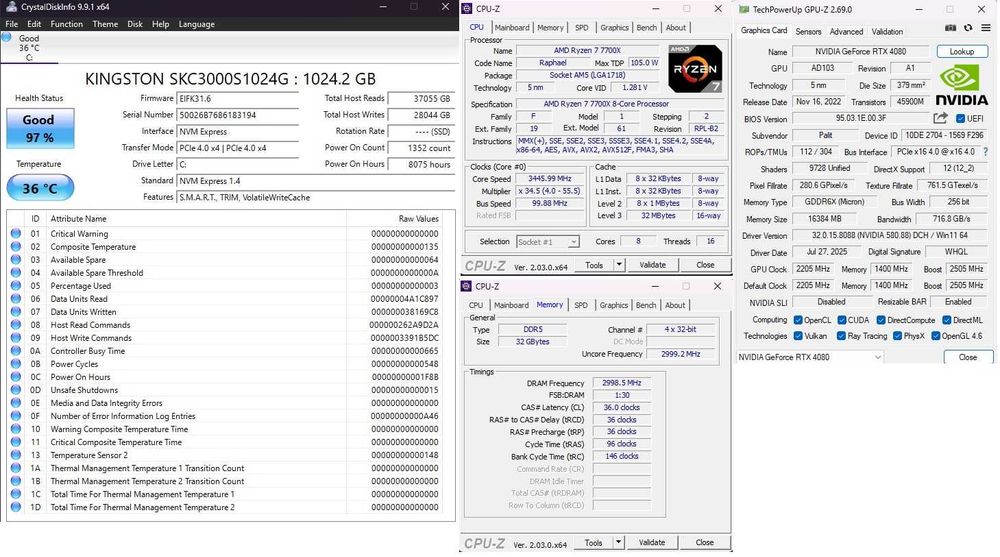Open the Function menu in CrystalDiskInfo

pos(66,24)
